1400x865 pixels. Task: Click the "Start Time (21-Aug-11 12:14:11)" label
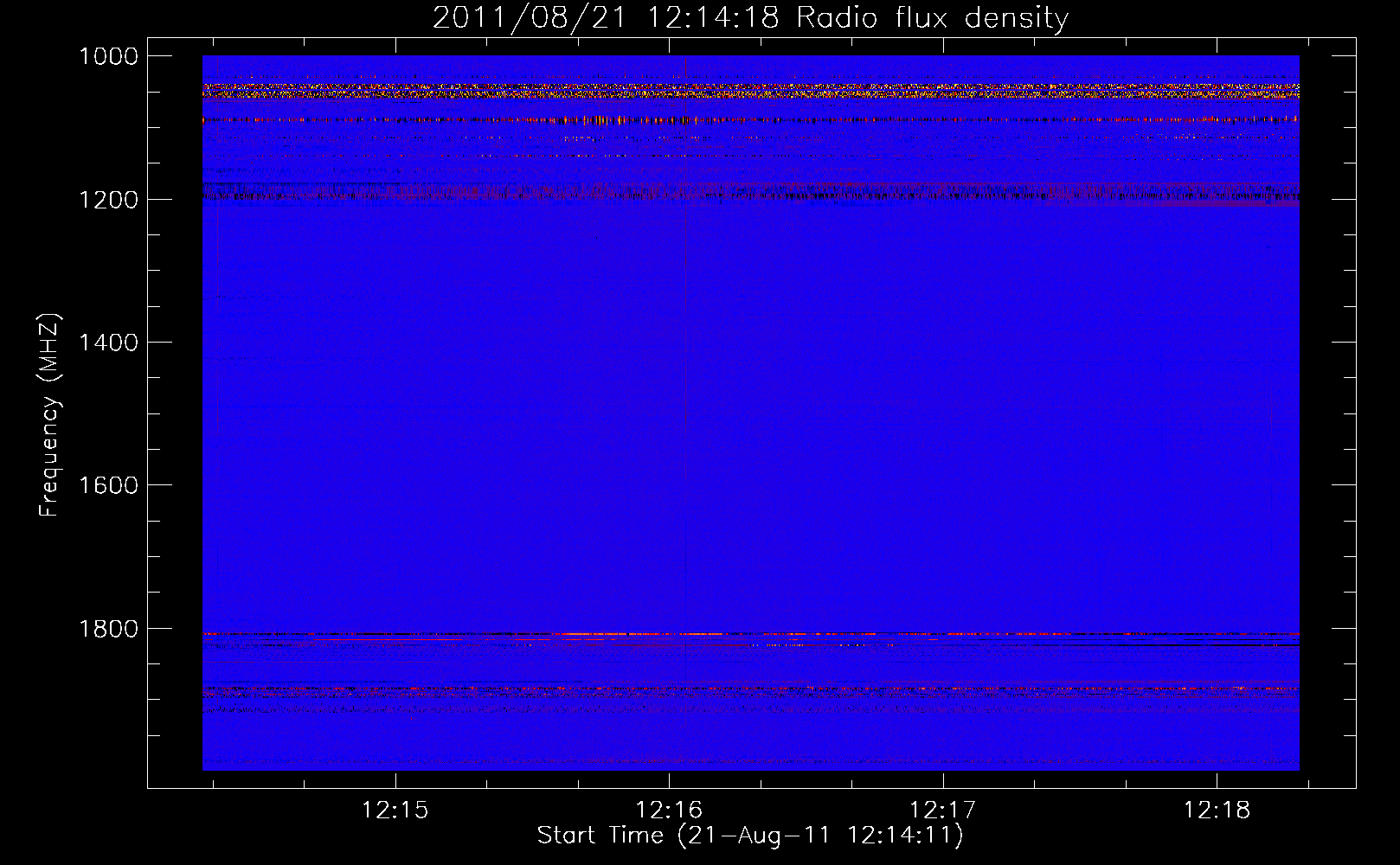pos(750,836)
